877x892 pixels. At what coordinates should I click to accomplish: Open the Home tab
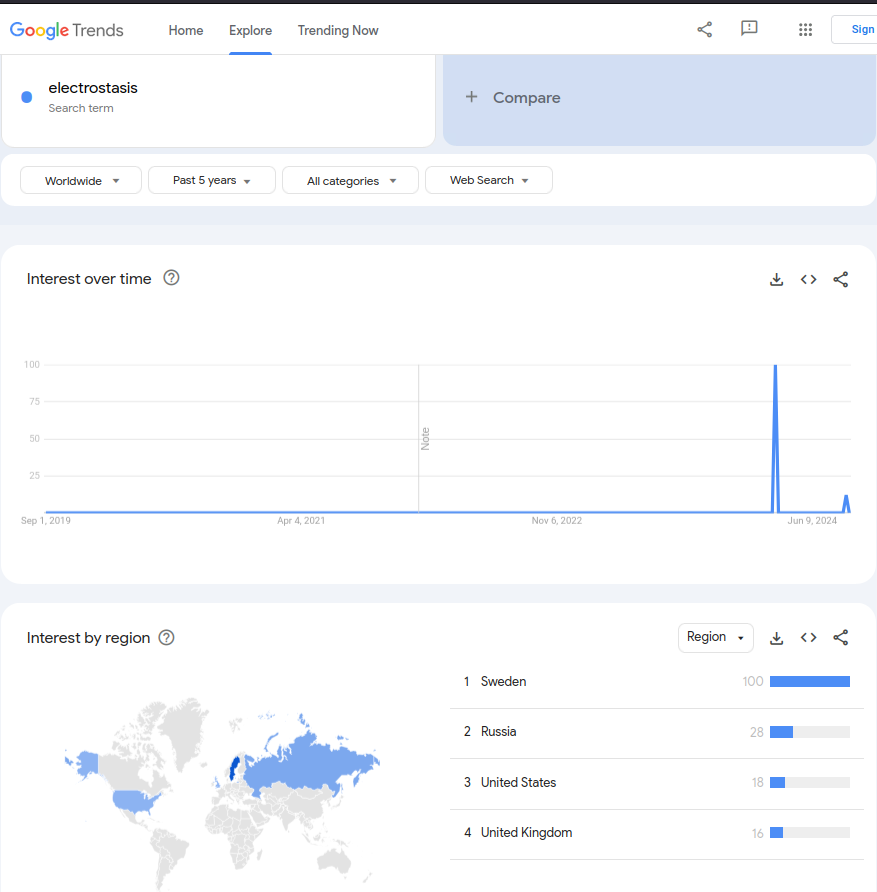185,30
